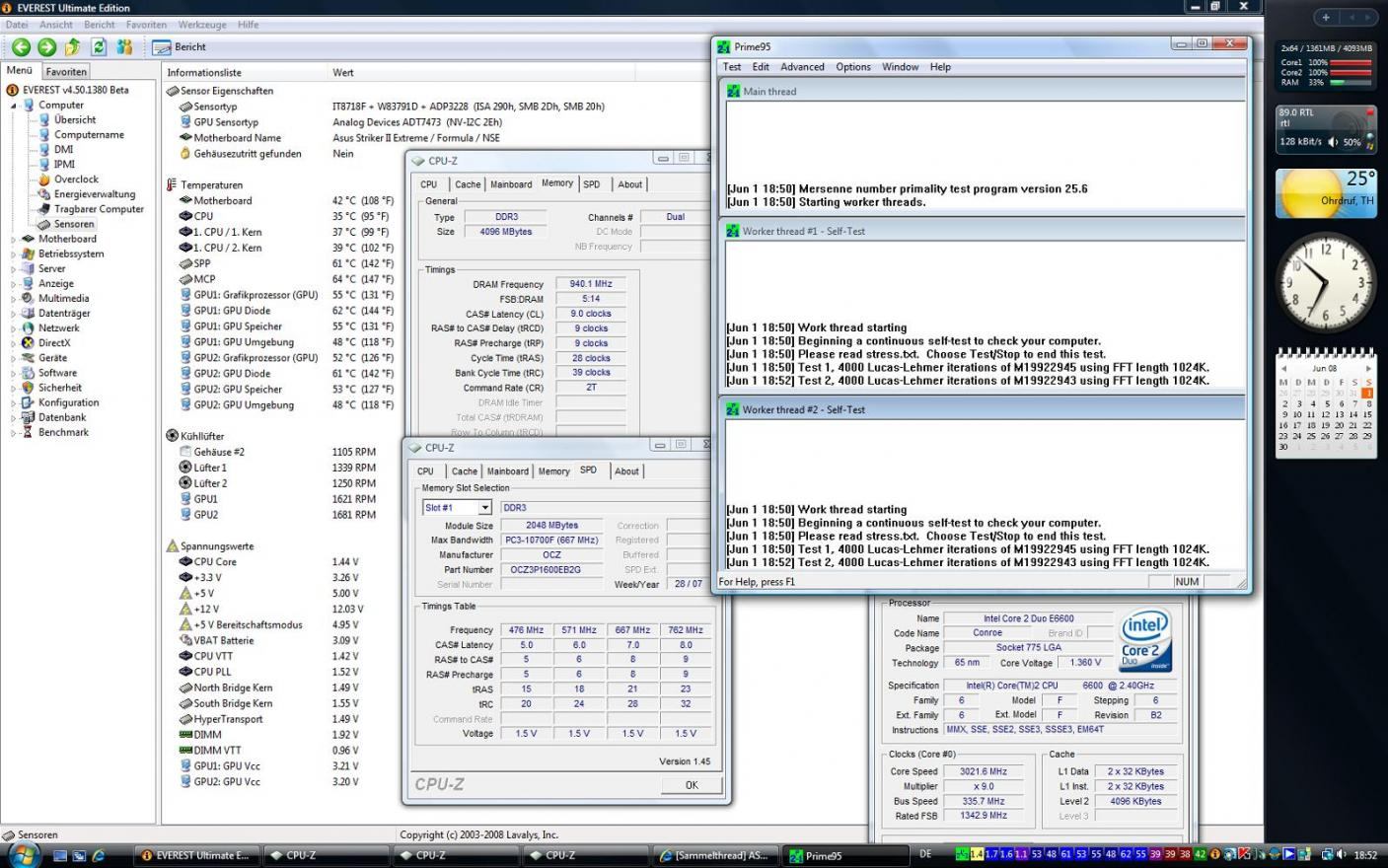Expand the Motherboard tree node
The image size is (1388, 868).
coord(14,240)
